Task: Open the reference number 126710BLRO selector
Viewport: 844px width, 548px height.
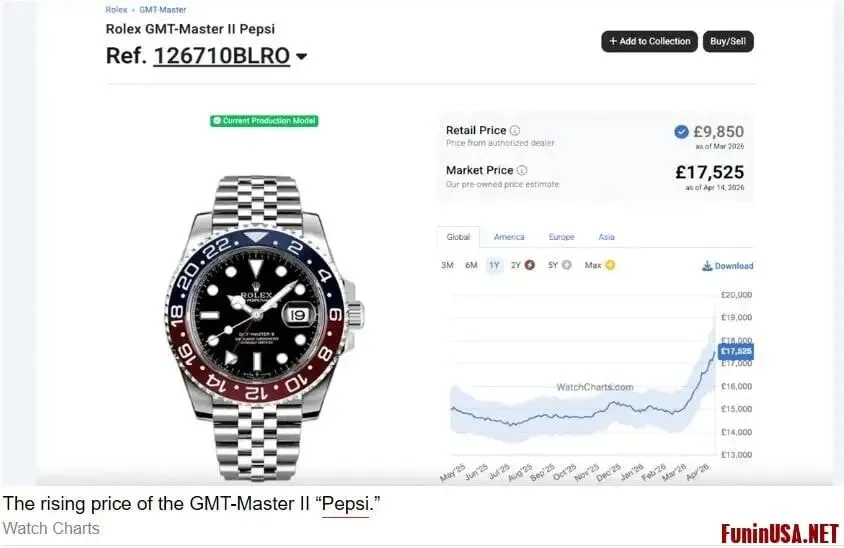Action: 222,56
